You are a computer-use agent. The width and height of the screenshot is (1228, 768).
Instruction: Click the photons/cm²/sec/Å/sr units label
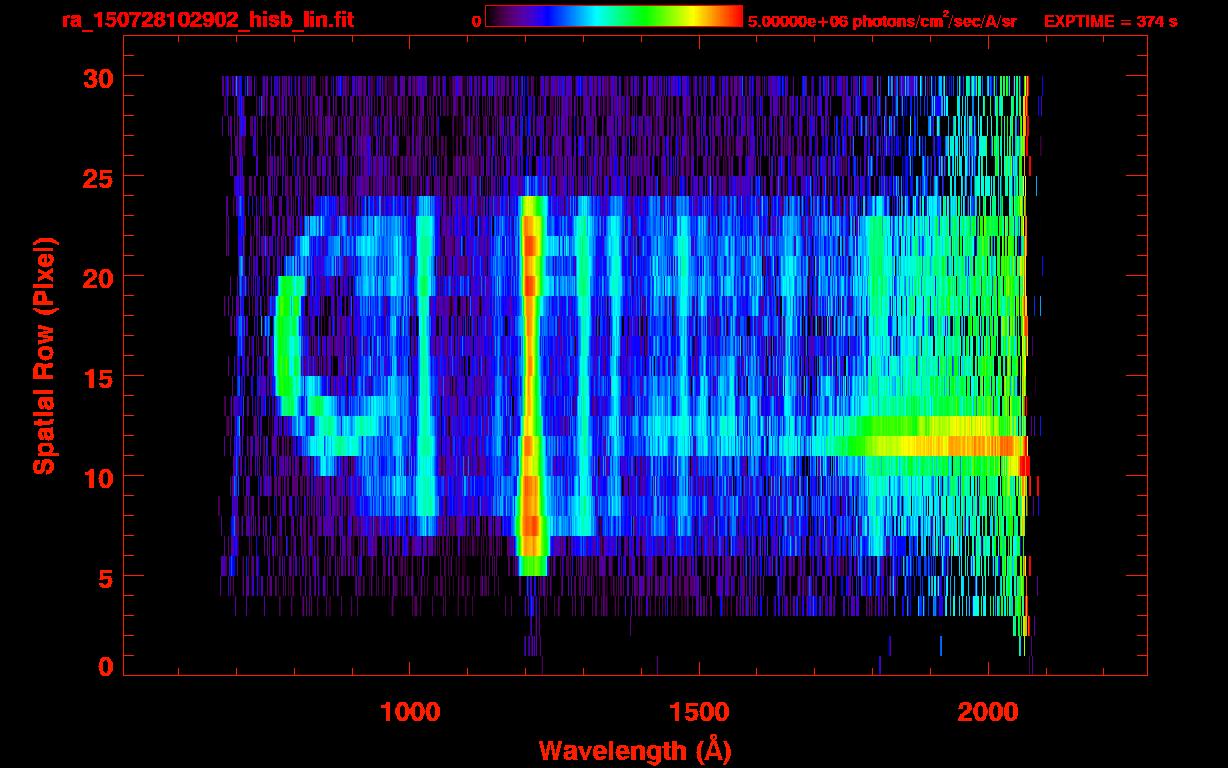(925, 20)
